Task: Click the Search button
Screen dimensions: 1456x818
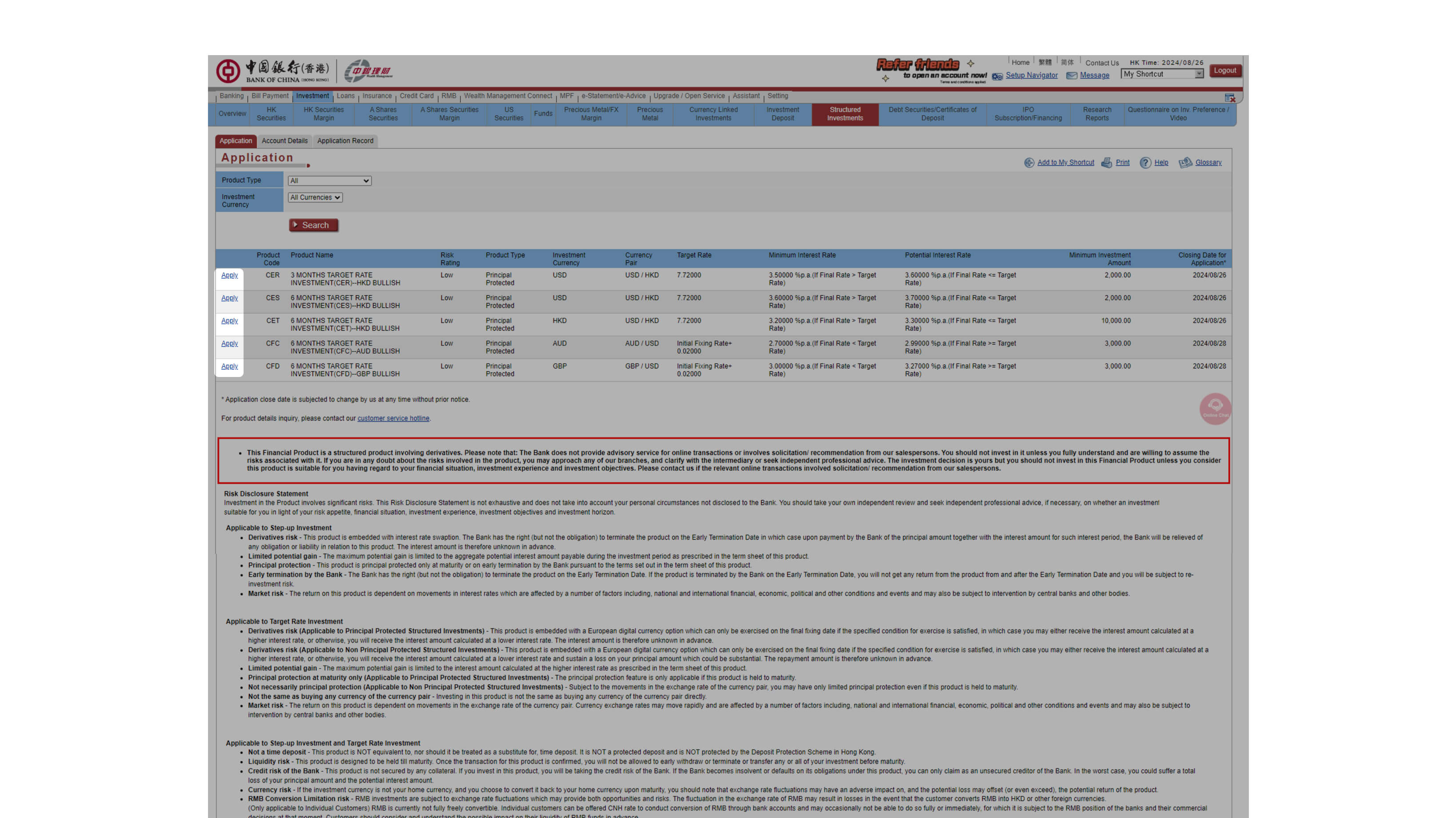Action: pyautogui.click(x=310, y=224)
